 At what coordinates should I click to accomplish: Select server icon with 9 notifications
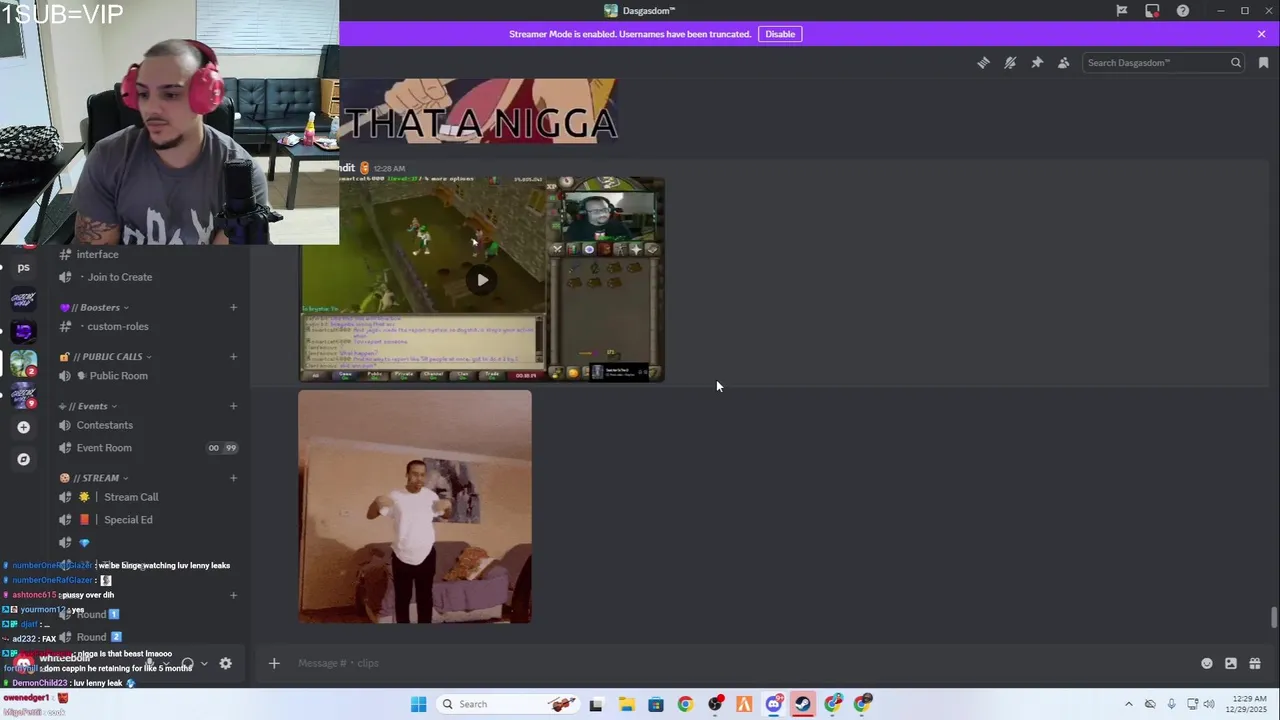(23, 395)
